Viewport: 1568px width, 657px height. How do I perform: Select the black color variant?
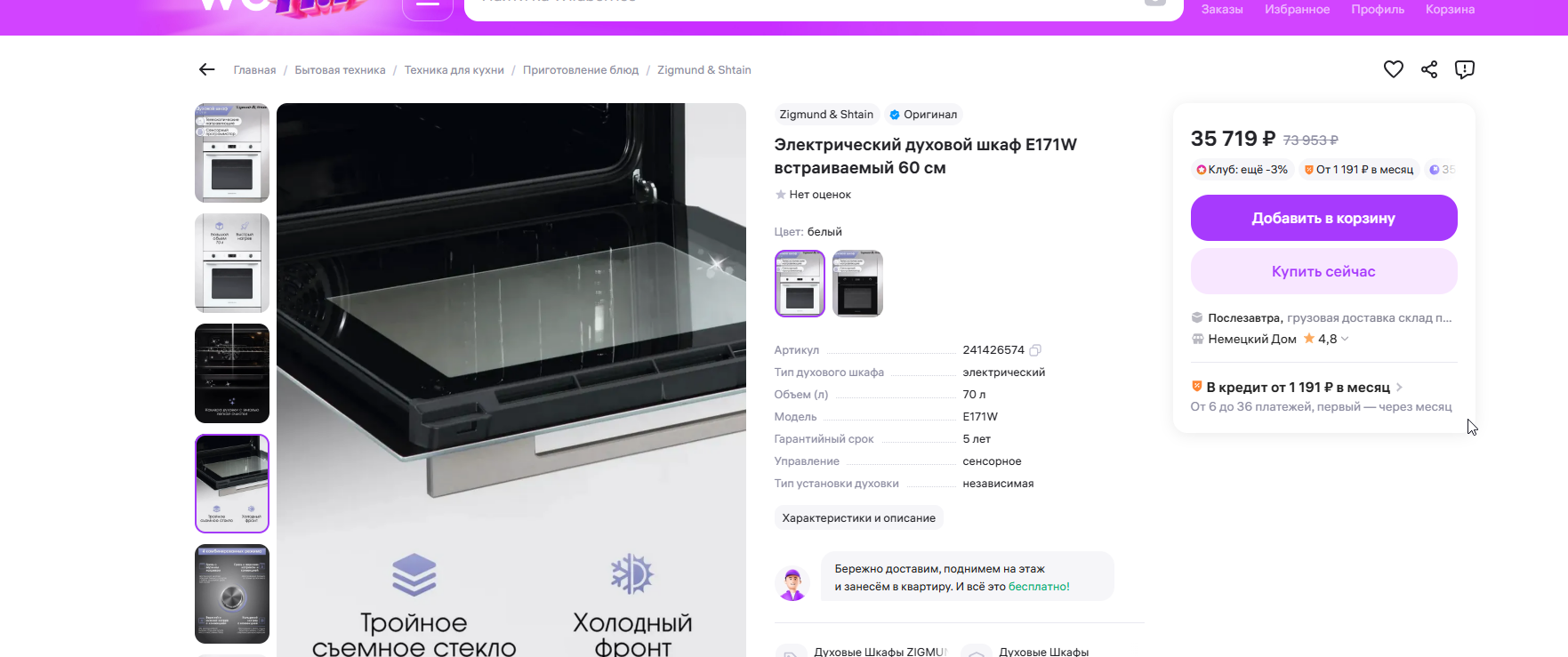[857, 284]
